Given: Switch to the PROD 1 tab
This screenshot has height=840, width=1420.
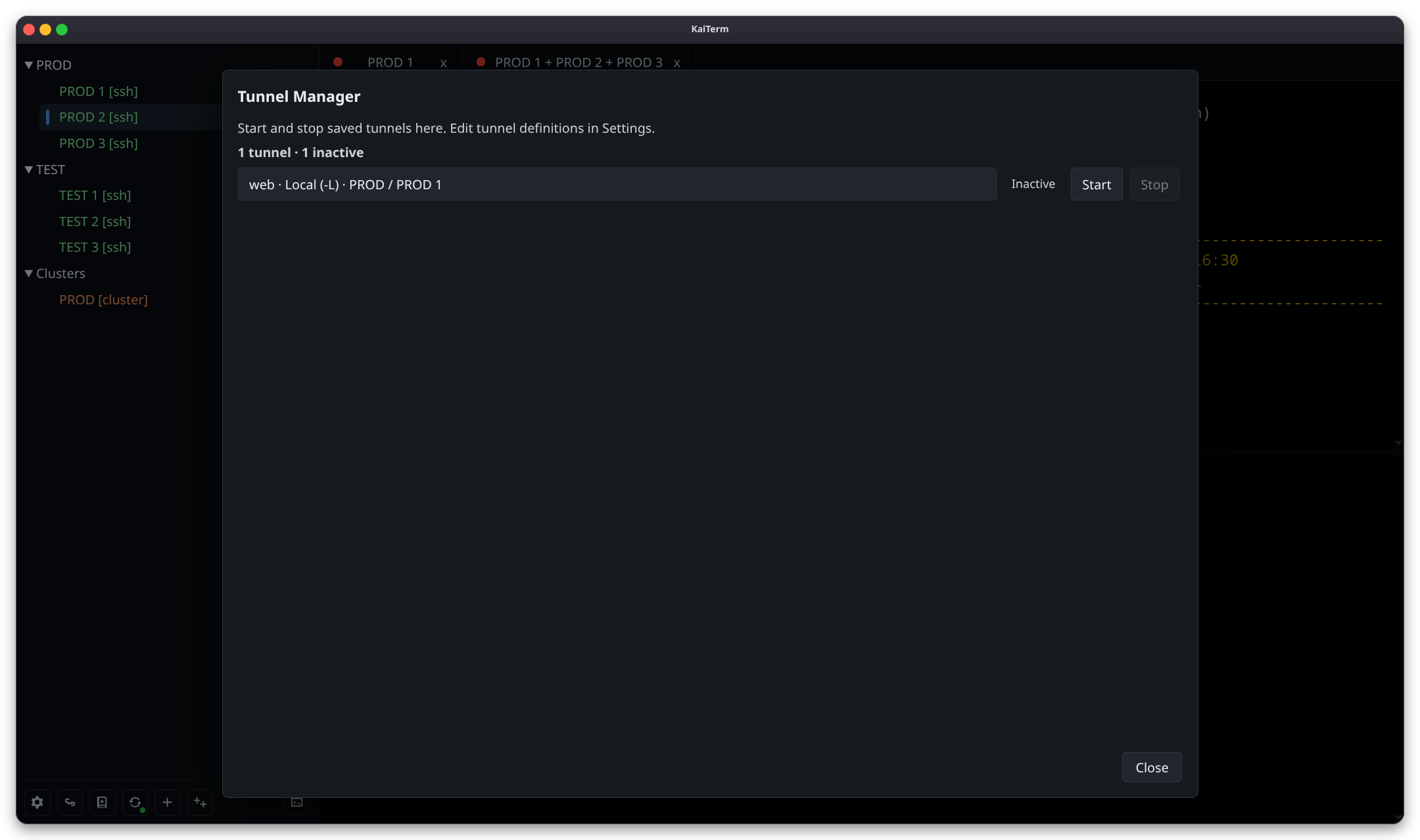Looking at the screenshot, I should [x=390, y=62].
